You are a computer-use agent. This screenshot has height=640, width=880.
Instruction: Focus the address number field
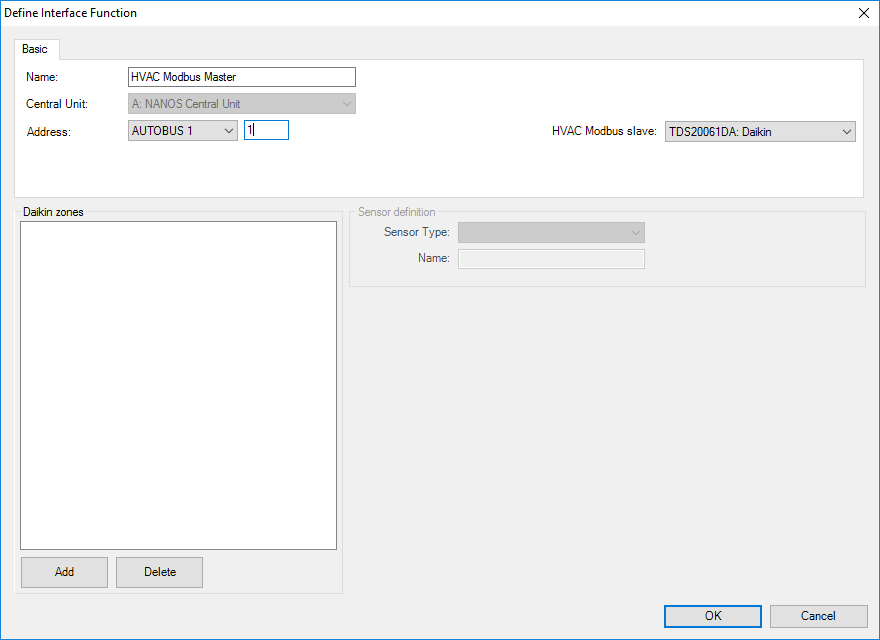pyautogui.click(x=266, y=130)
